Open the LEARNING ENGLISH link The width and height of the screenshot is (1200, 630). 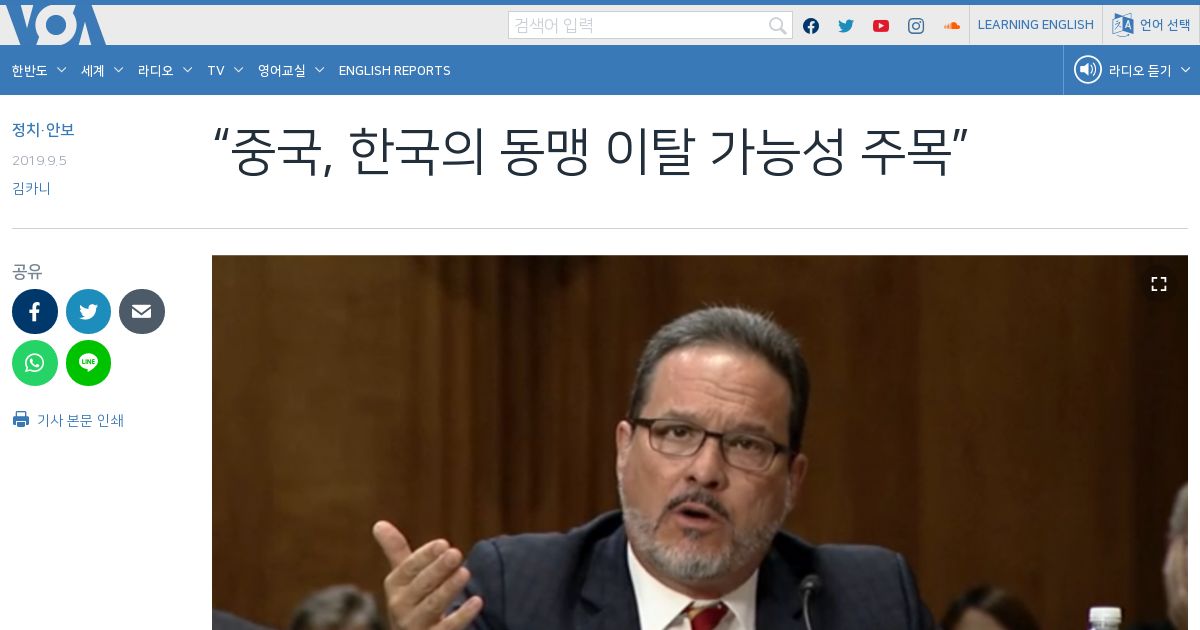tap(1035, 25)
